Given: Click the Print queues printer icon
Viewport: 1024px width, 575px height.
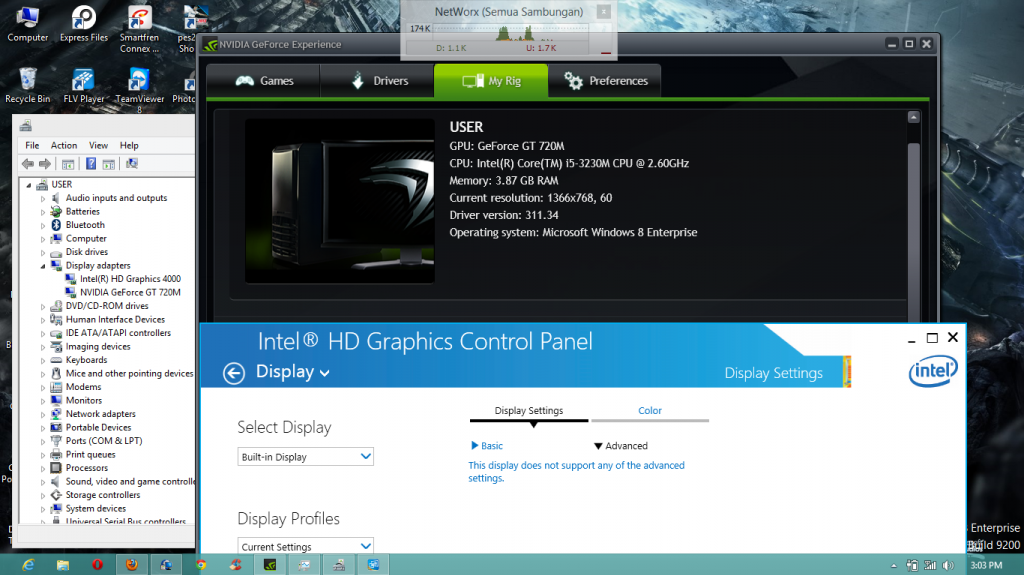Looking at the screenshot, I should tap(56, 455).
